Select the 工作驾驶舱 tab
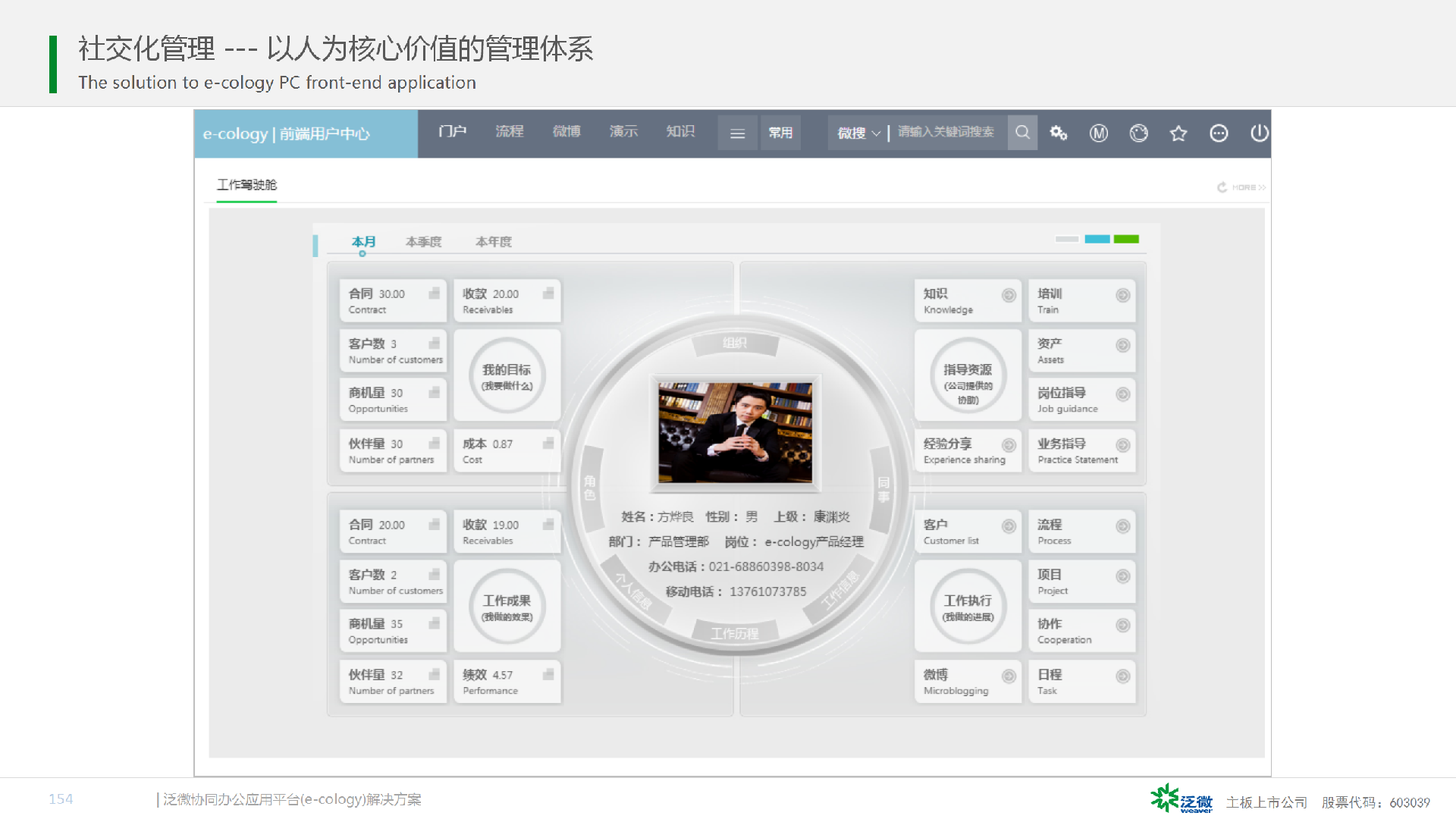1456x819 pixels. point(246,185)
